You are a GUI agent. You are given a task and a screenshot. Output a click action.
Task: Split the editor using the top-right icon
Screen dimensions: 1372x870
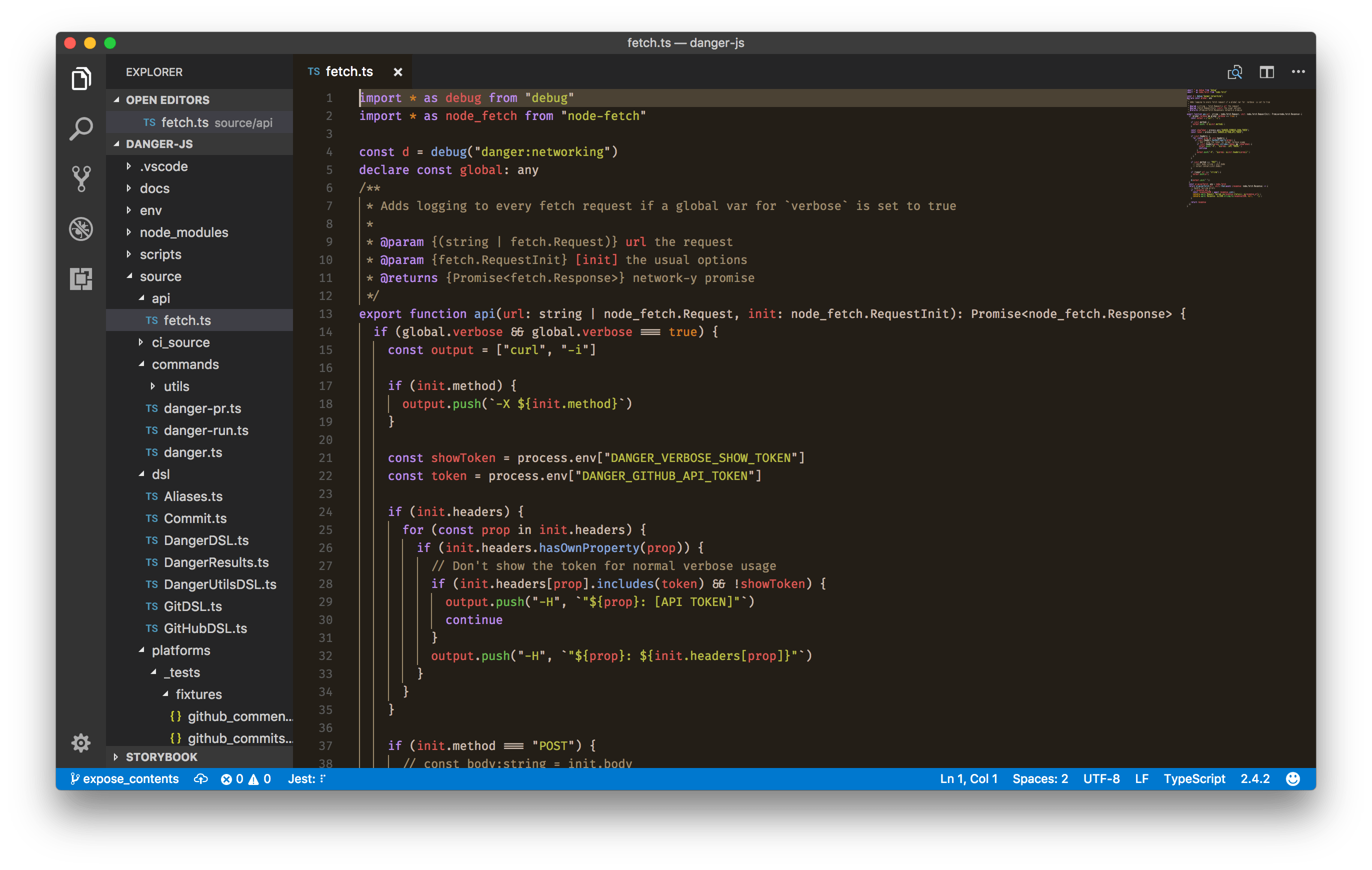pyautogui.click(x=1266, y=72)
